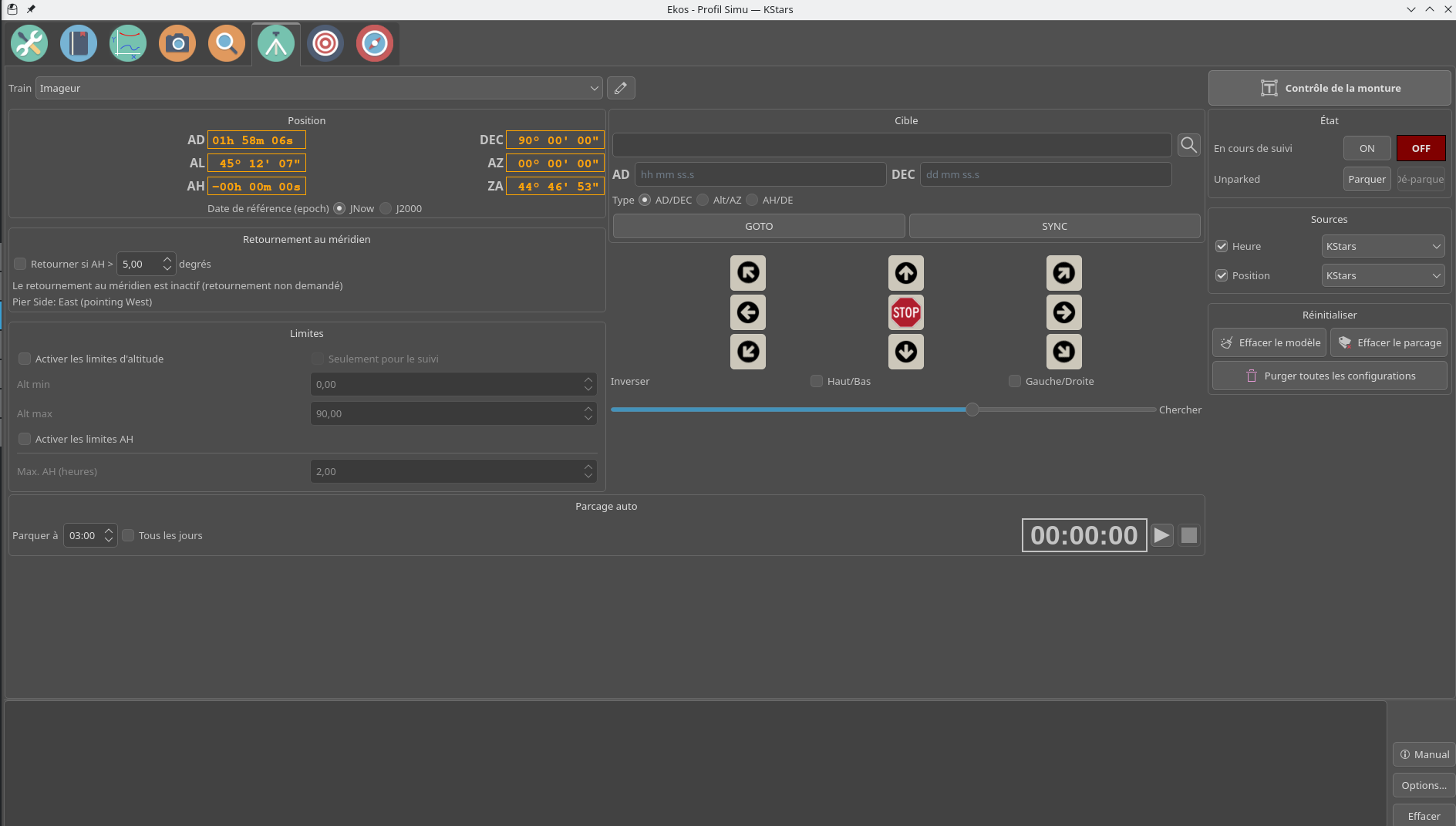The height and width of the screenshot is (826, 1456).
Task: Click 'Purger toutes les configurations' button
Action: pyautogui.click(x=1330, y=376)
